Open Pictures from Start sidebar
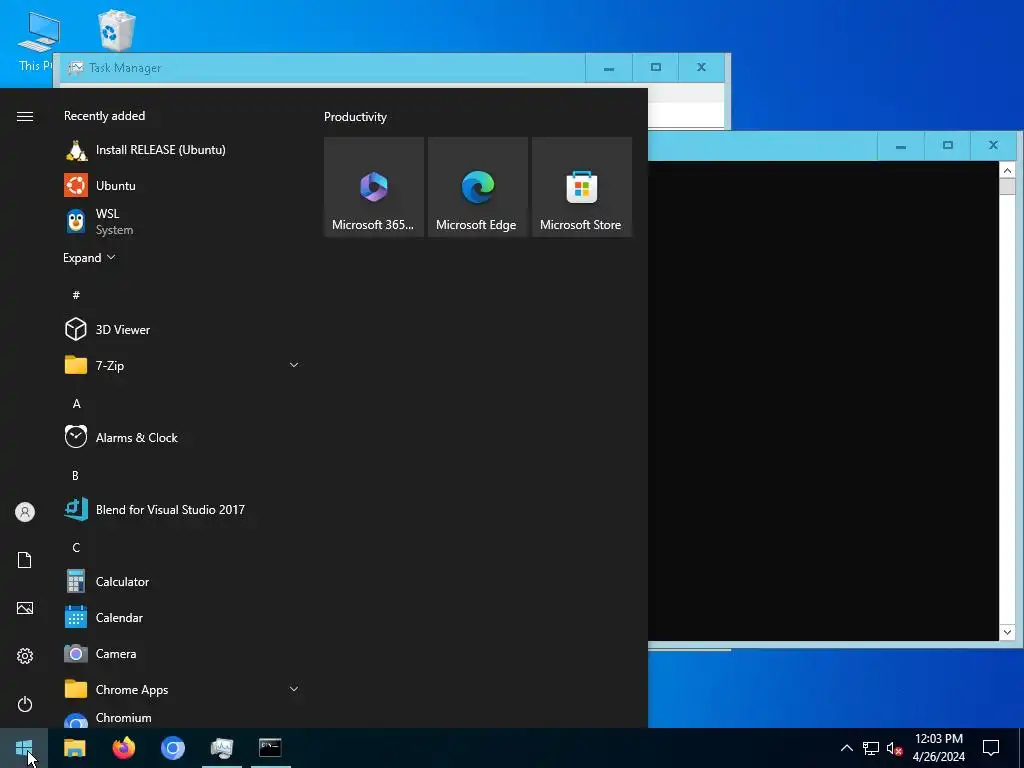This screenshot has width=1024, height=768. pyautogui.click(x=25, y=608)
